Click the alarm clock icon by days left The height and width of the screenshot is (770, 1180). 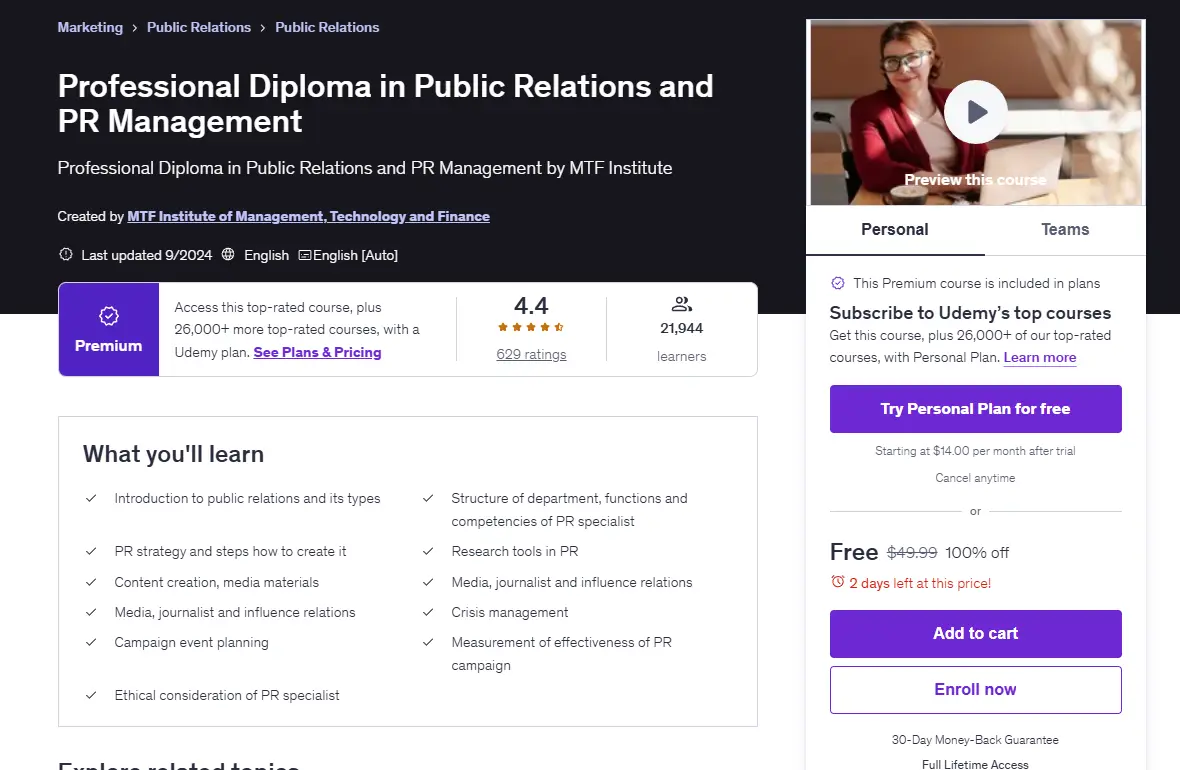838,582
